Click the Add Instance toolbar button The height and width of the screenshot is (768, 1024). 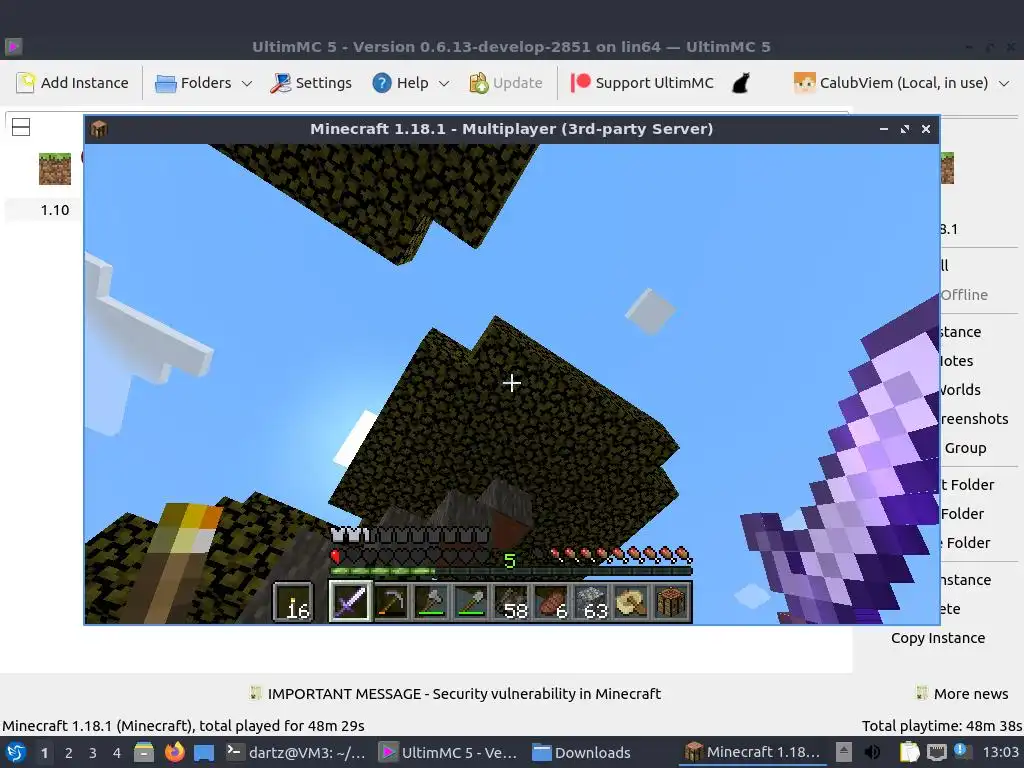click(72, 83)
